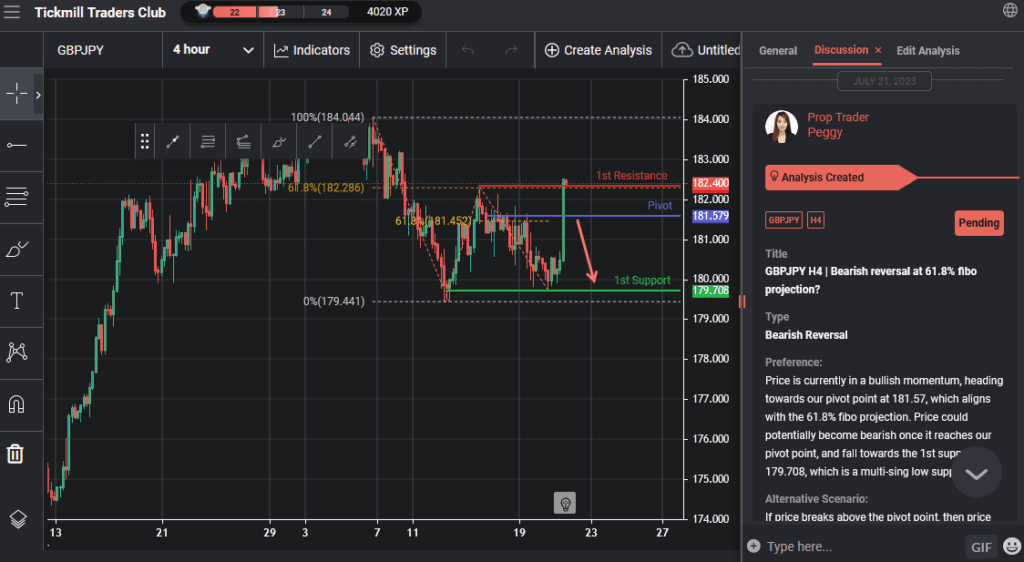Open the Fibonacci retracement tools in sidebar
This screenshot has width=1024, height=562.
[16, 196]
